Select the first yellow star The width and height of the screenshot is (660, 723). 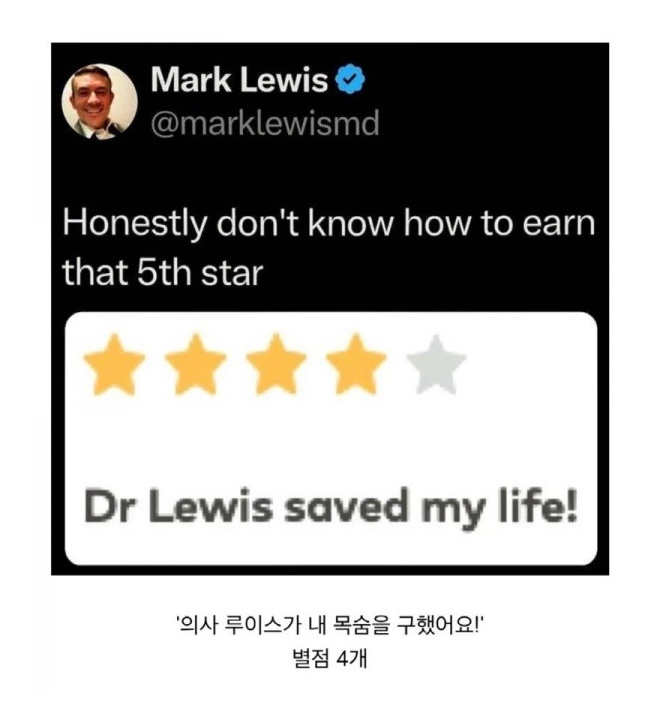[x=114, y=364]
